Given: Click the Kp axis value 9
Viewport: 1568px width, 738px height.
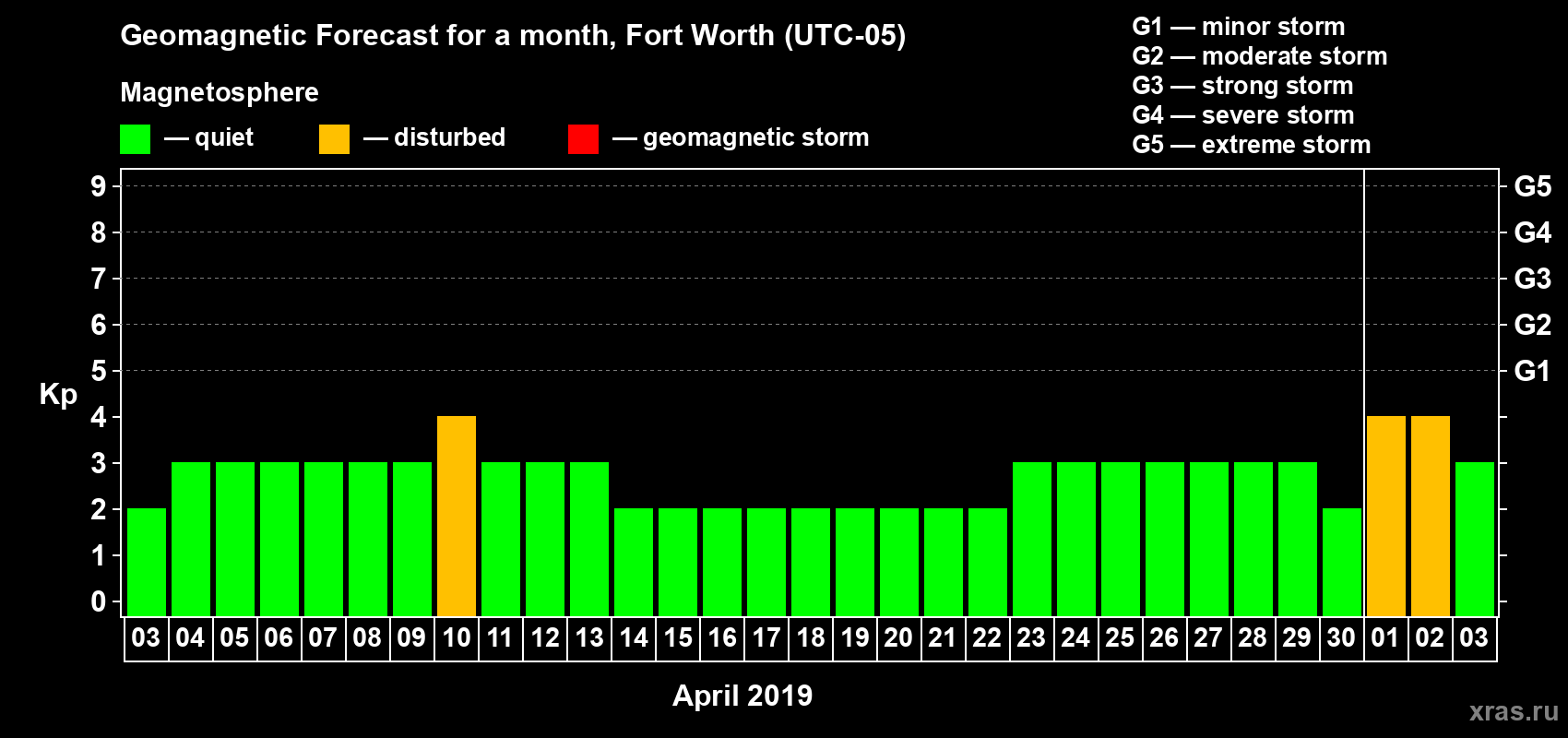Looking at the screenshot, I should pyautogui.click(x=99, y=186).
